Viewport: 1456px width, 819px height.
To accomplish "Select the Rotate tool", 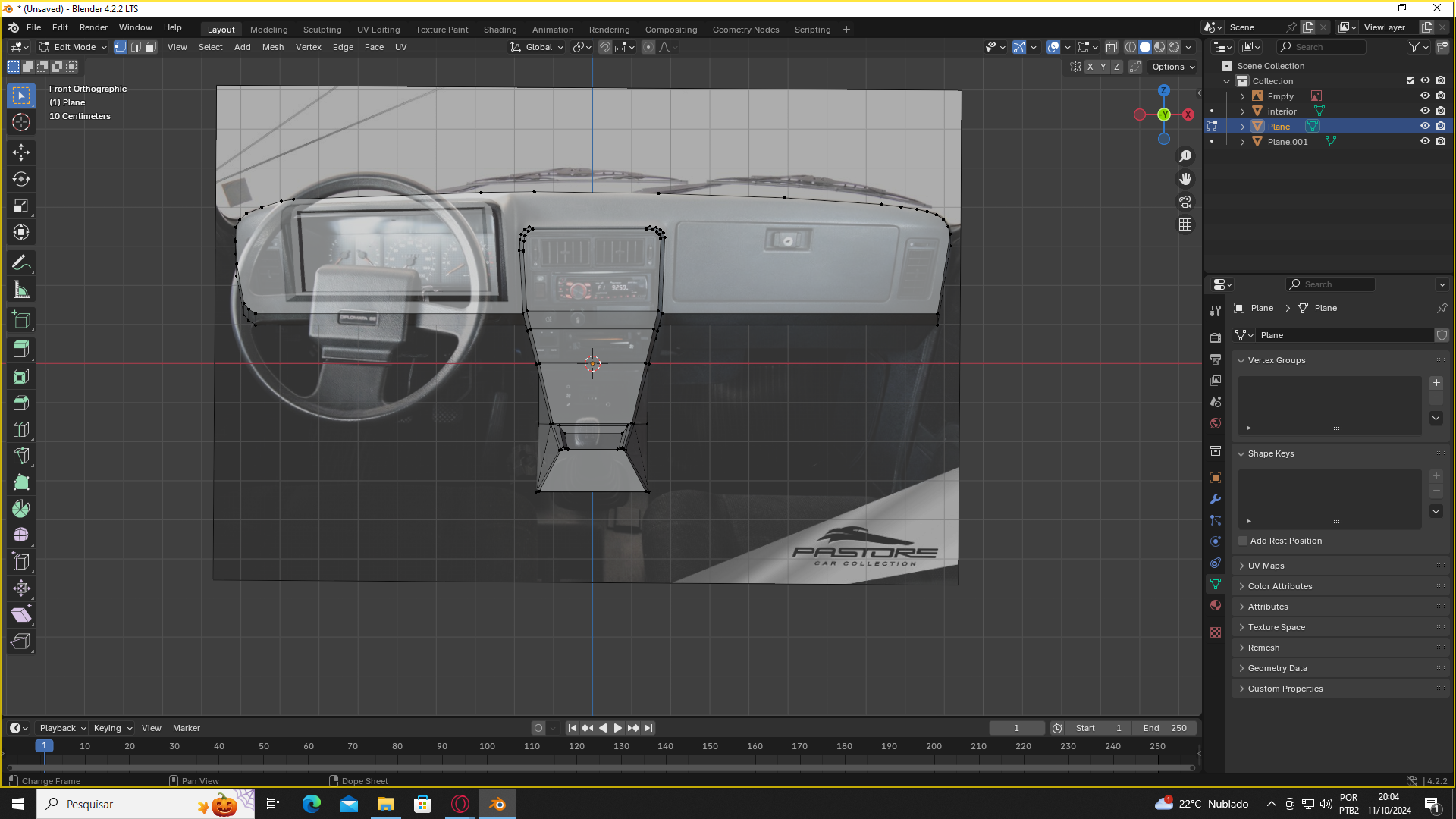I will click(21, 180).
